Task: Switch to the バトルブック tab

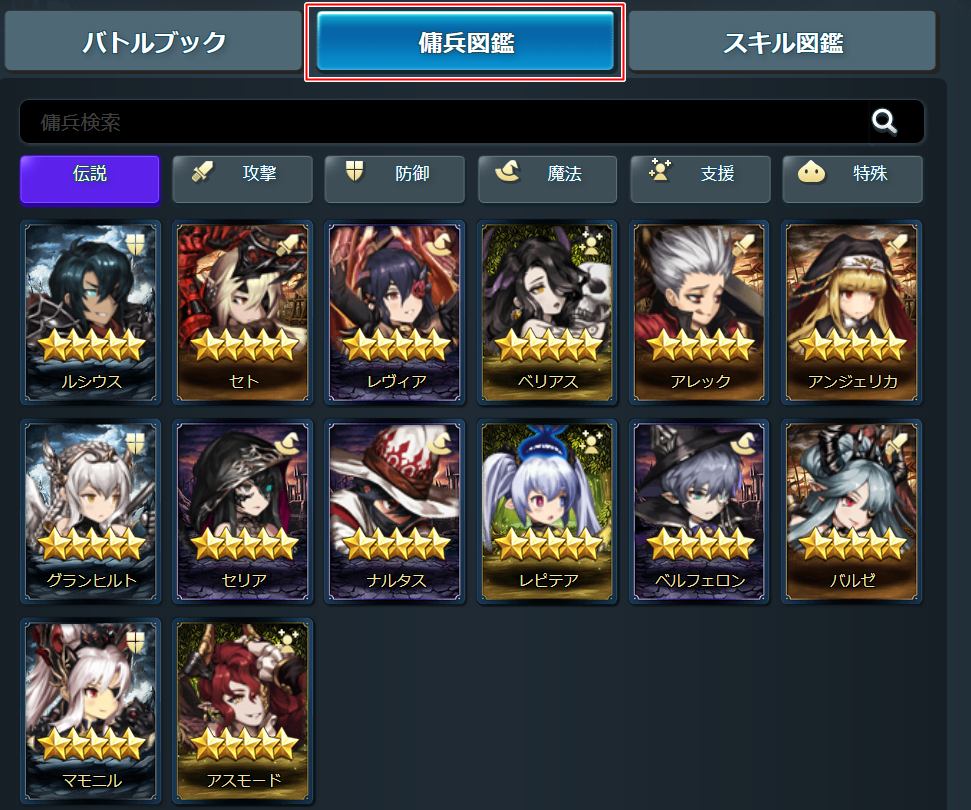Action: point(154,41)
